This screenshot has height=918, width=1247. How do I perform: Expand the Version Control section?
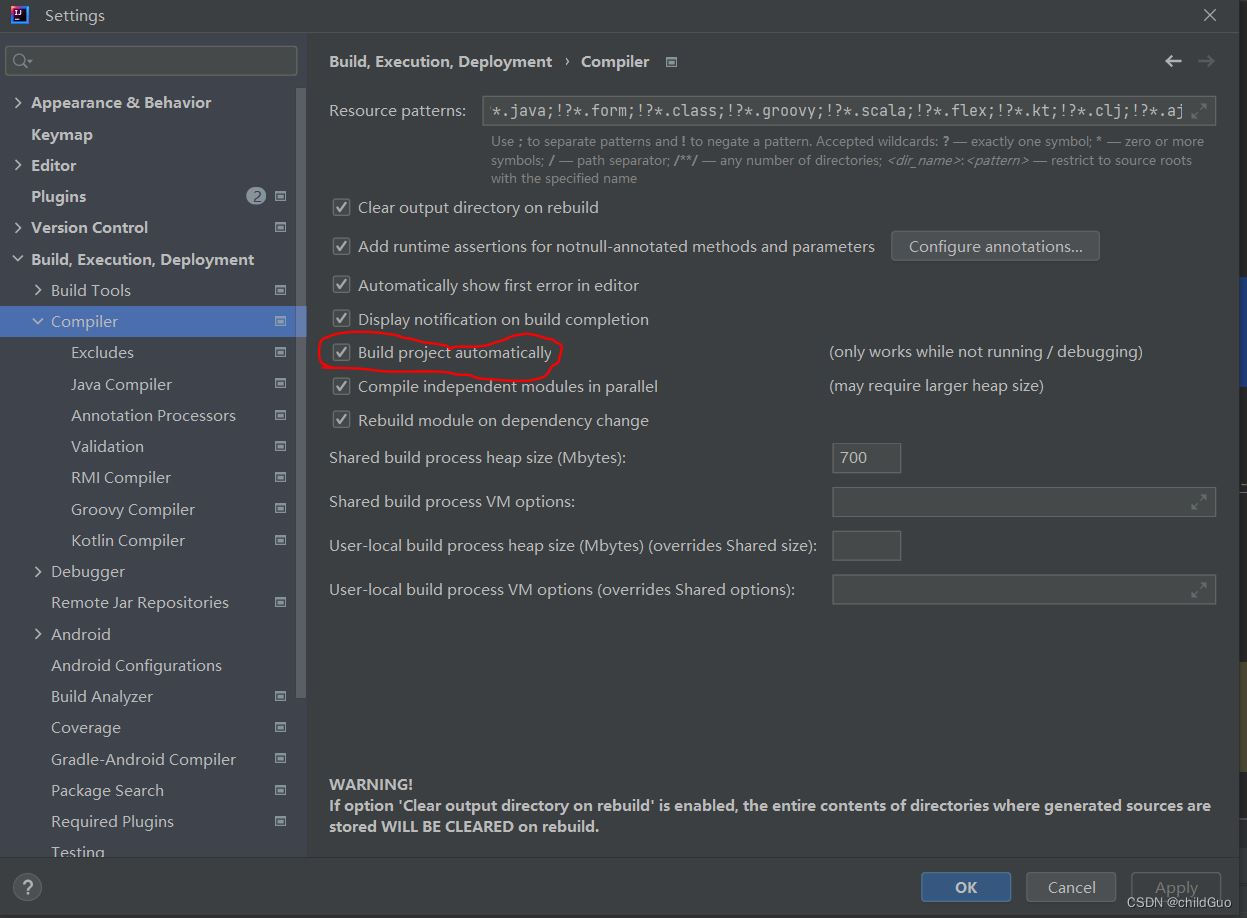[18, 227]
